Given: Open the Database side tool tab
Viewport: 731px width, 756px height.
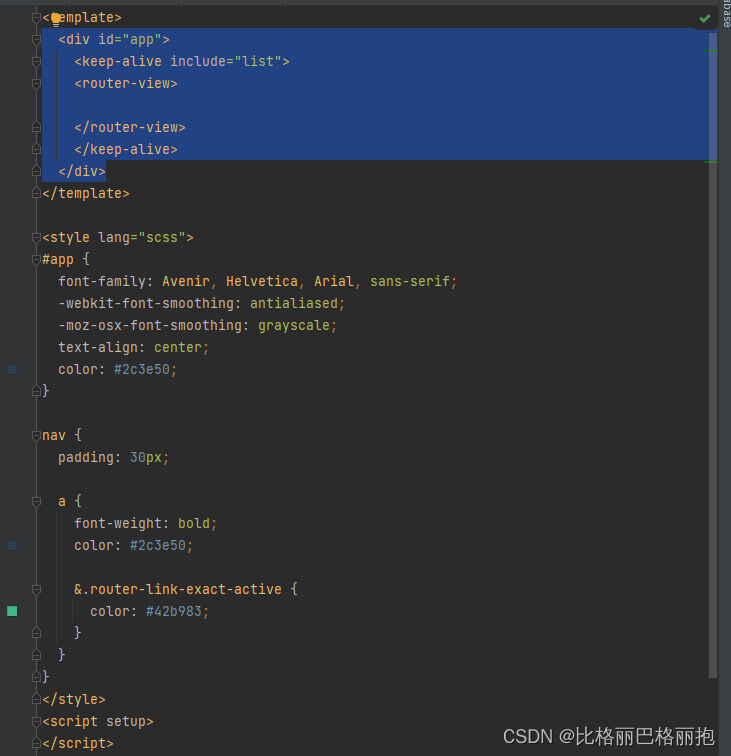Looking at the screenshot, I should pyautogui.click(x=726, y=14).
